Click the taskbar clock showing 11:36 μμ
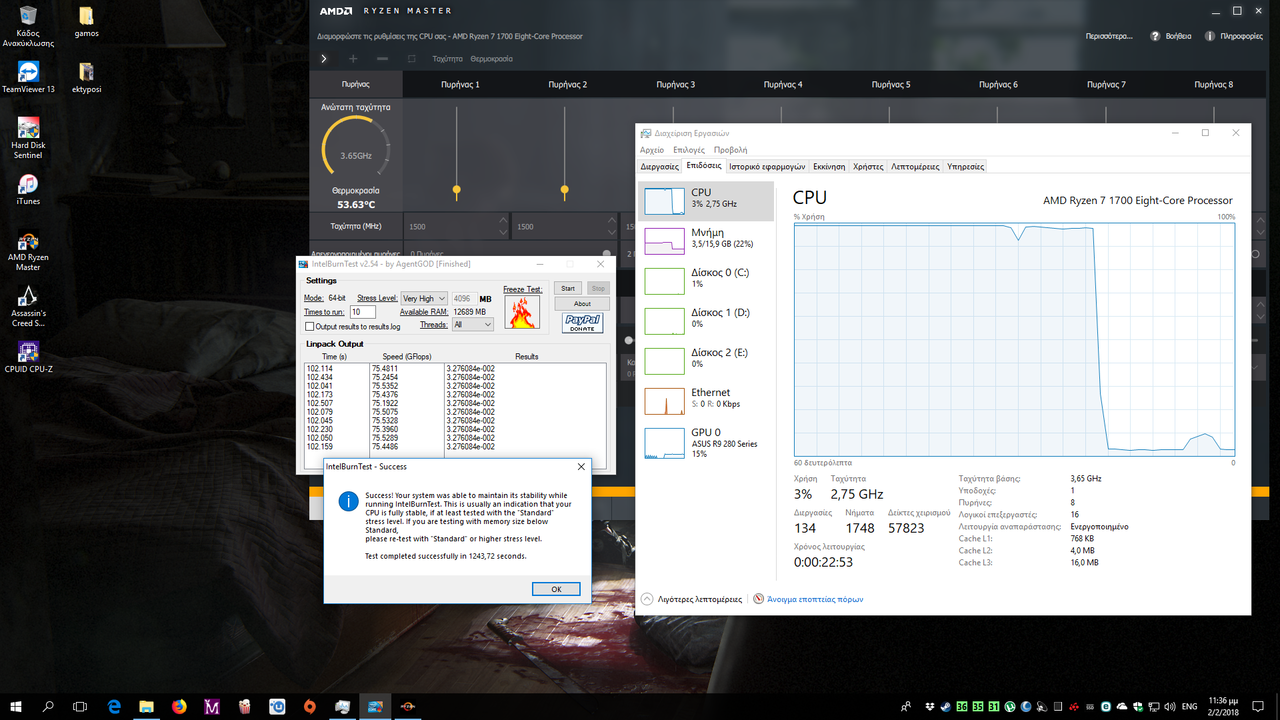The width and height of the screenshot is (1280, 720). click(1225, 706)
